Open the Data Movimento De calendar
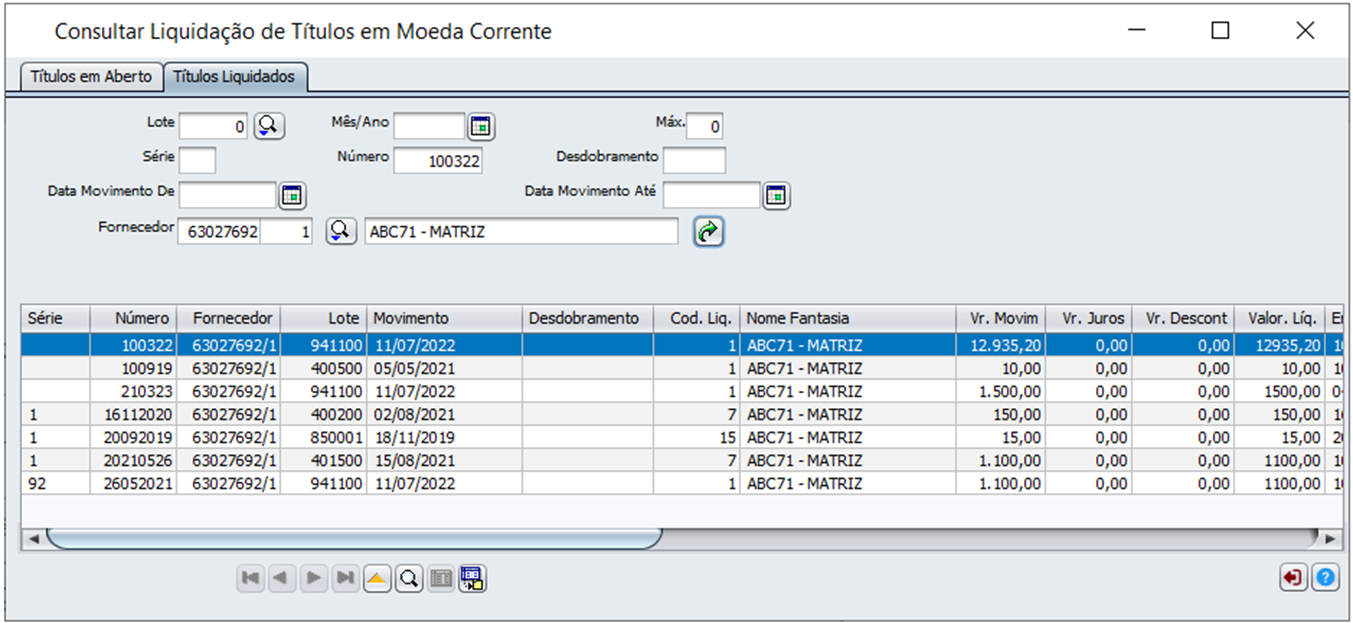The height and width of the screenshot is (623, 1353). (292, 196)
